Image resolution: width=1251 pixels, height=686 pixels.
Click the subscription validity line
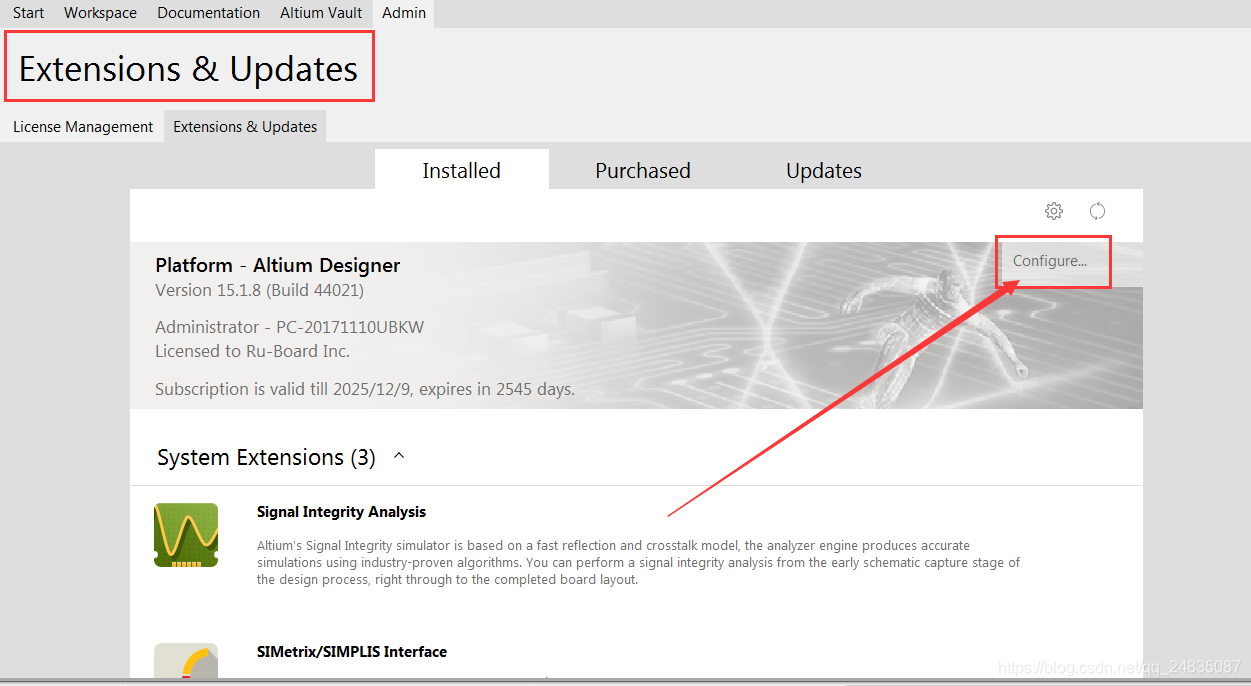pos(365,389)
